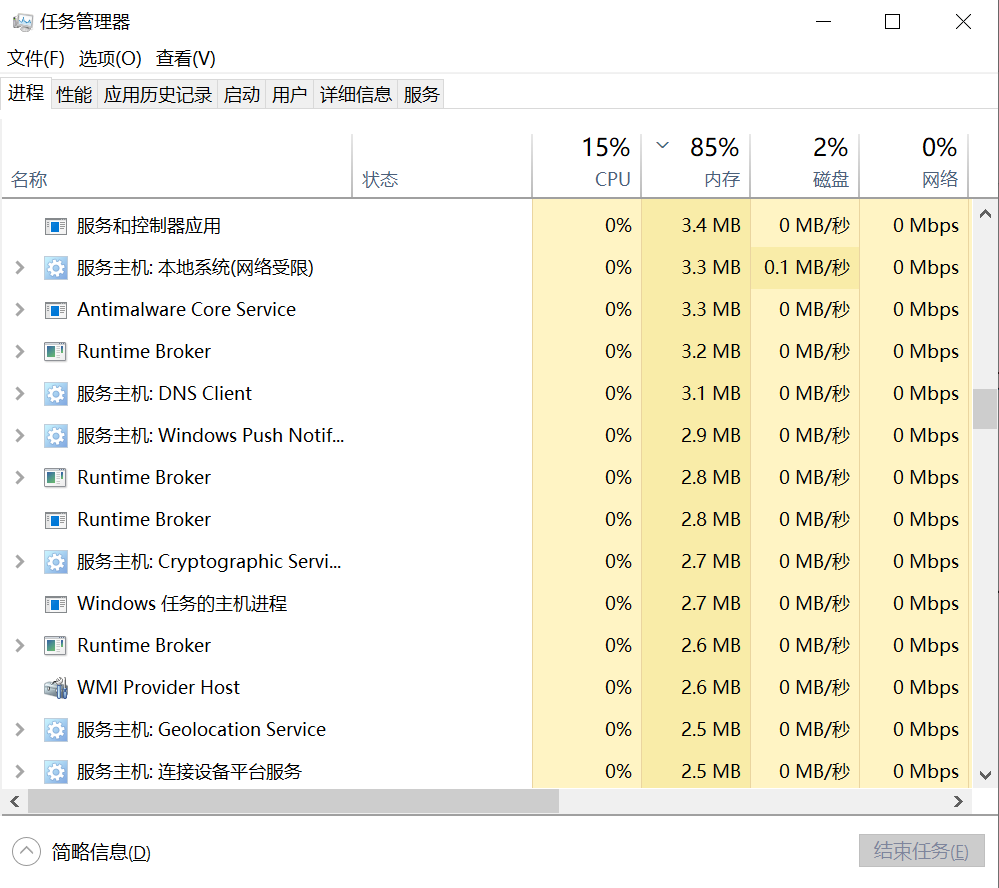Click the 状态 column header
The image size is (999, 888).
442,166
